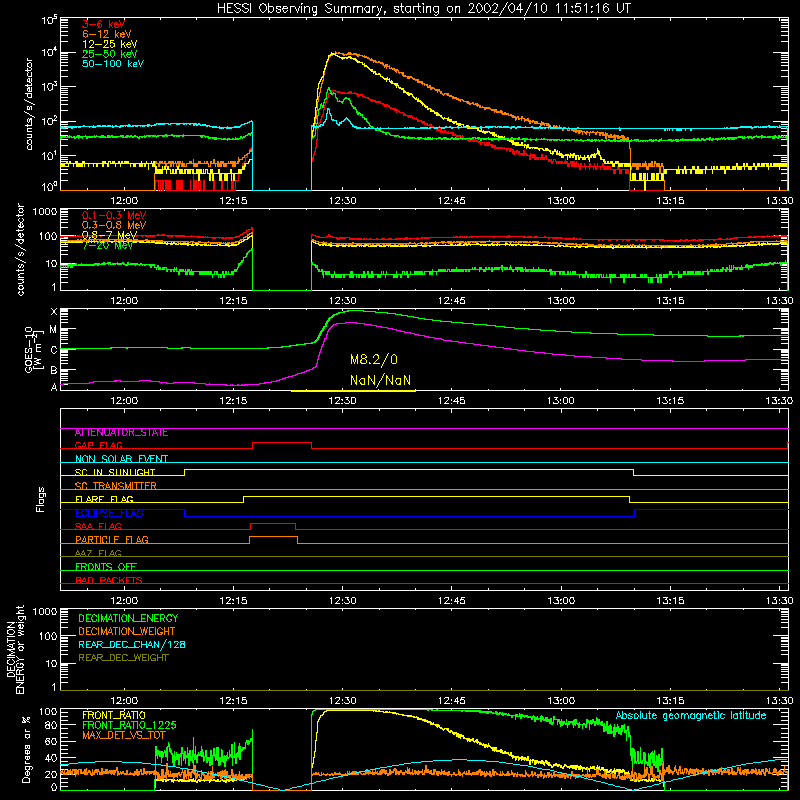Select the SAA_FLAG label
This screenshot has width=800, height=800.
(x=98, y=527)
